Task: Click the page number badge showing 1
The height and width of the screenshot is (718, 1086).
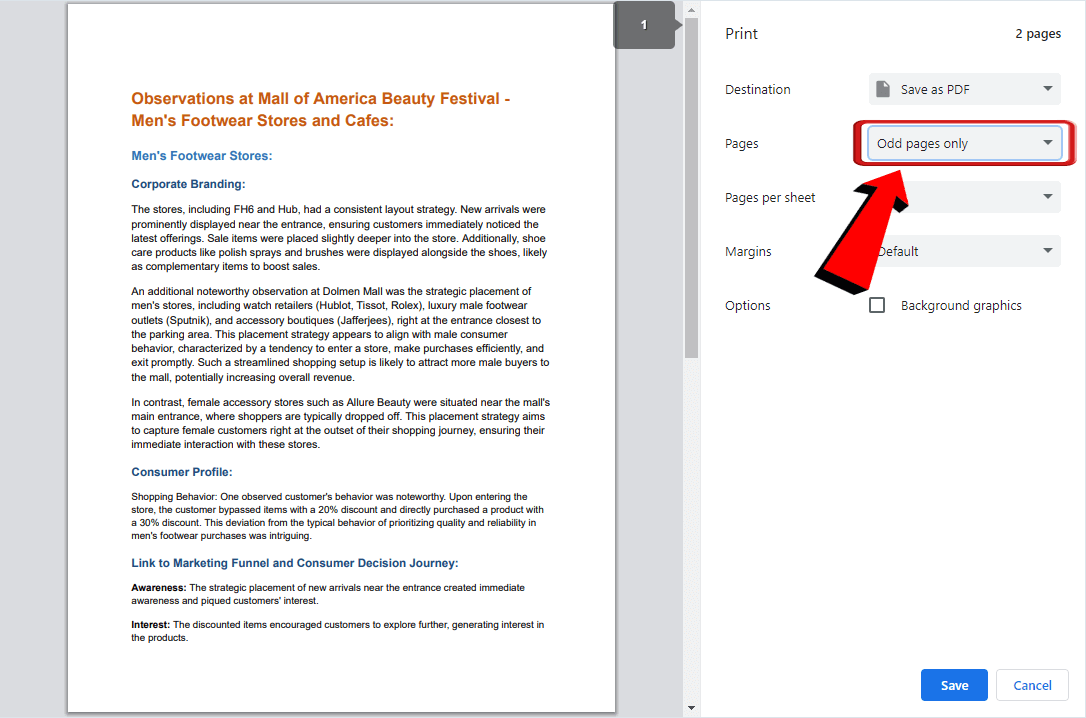Action: [644, 24]
